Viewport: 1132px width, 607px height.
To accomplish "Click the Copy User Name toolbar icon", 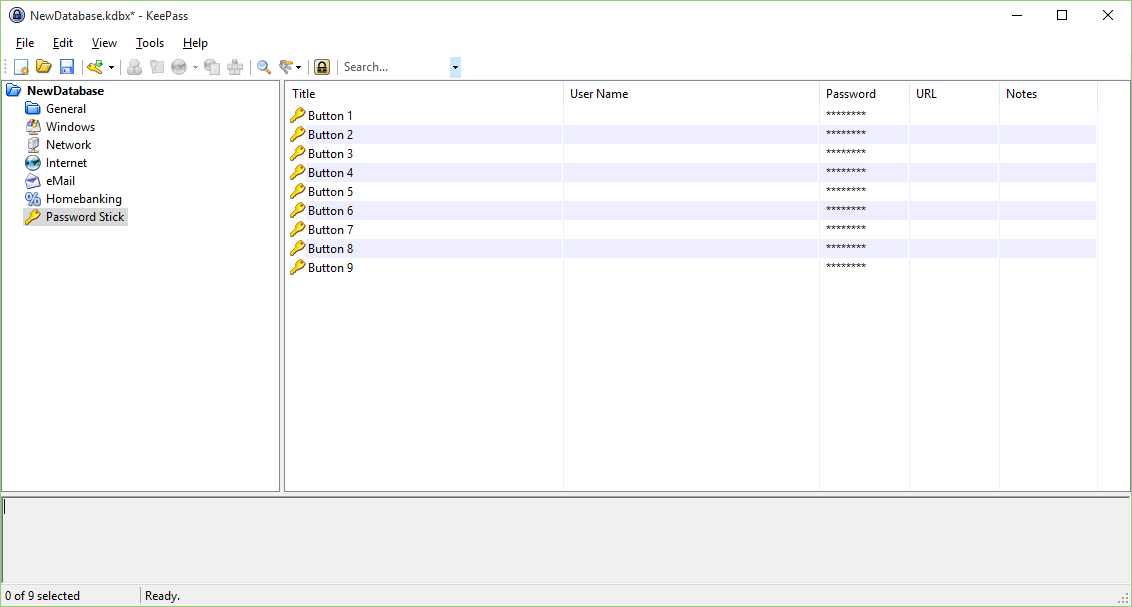I will [x=134, y=67].
